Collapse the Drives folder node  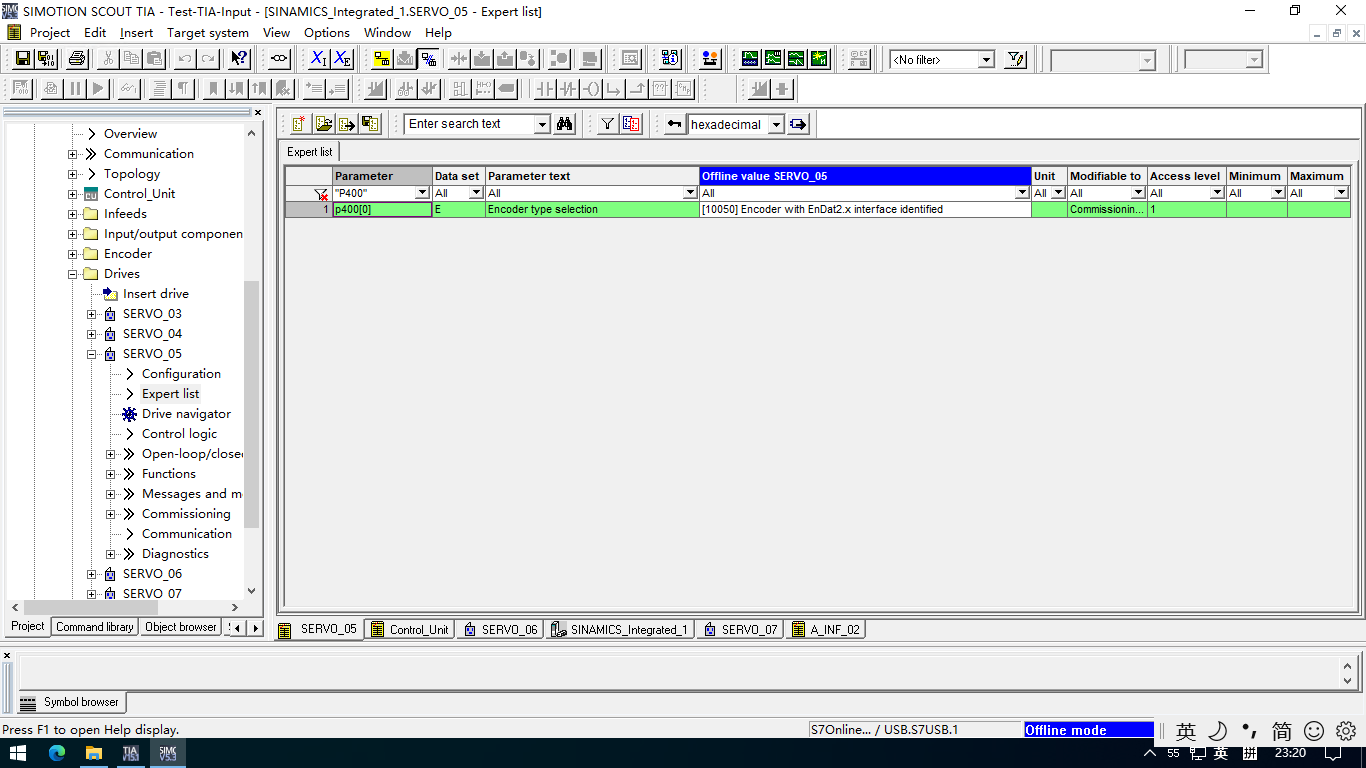pos(73,274)
